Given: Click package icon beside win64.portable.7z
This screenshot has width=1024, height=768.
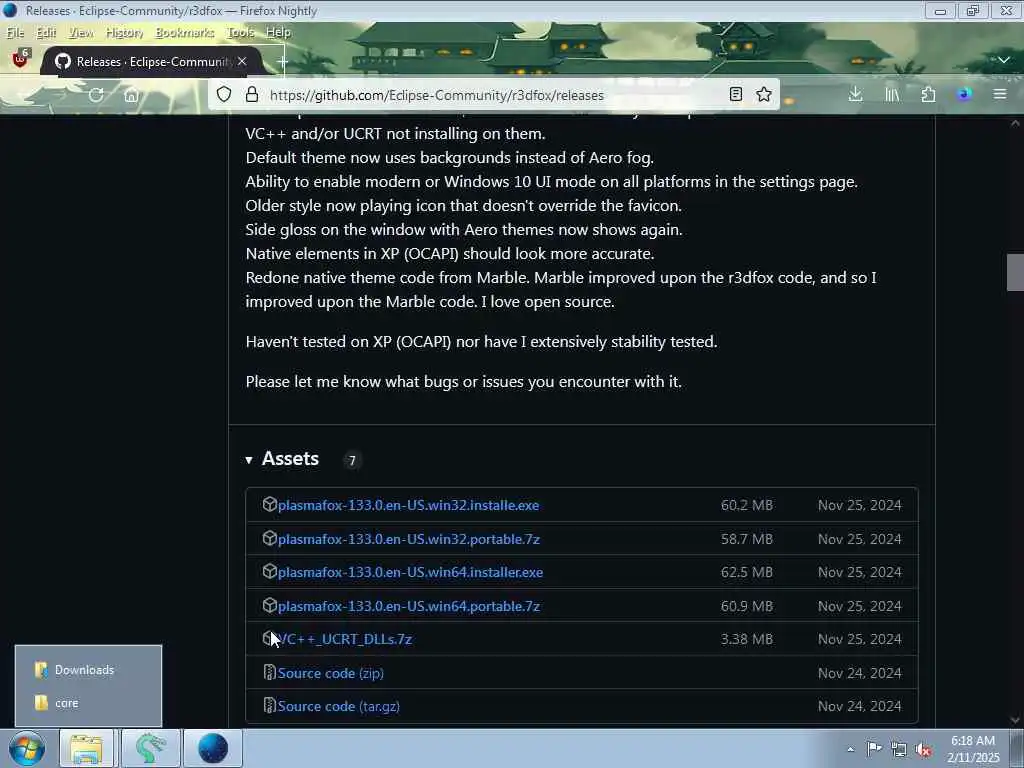Looking at the screenshot, I should click(x=269, y=605).
